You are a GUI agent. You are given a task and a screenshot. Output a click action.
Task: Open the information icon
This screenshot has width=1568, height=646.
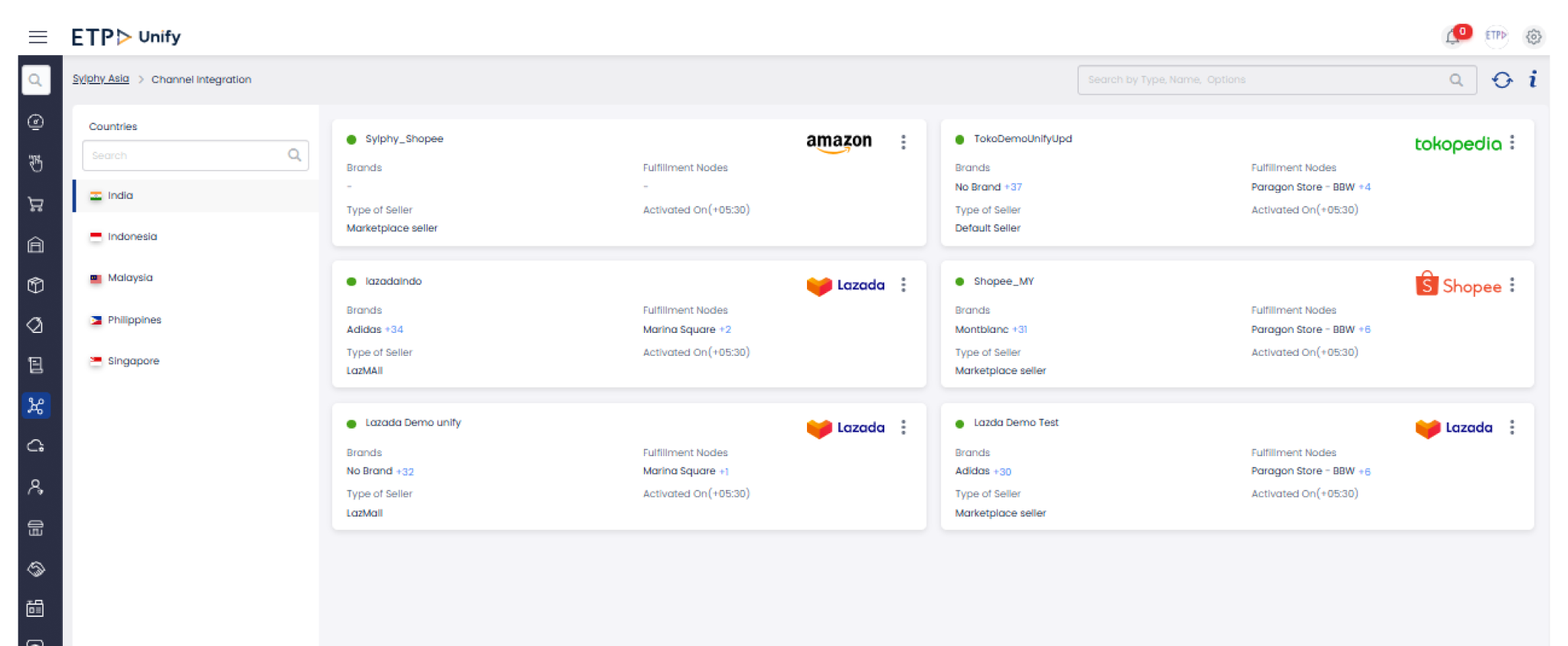tap(1533, 79)
